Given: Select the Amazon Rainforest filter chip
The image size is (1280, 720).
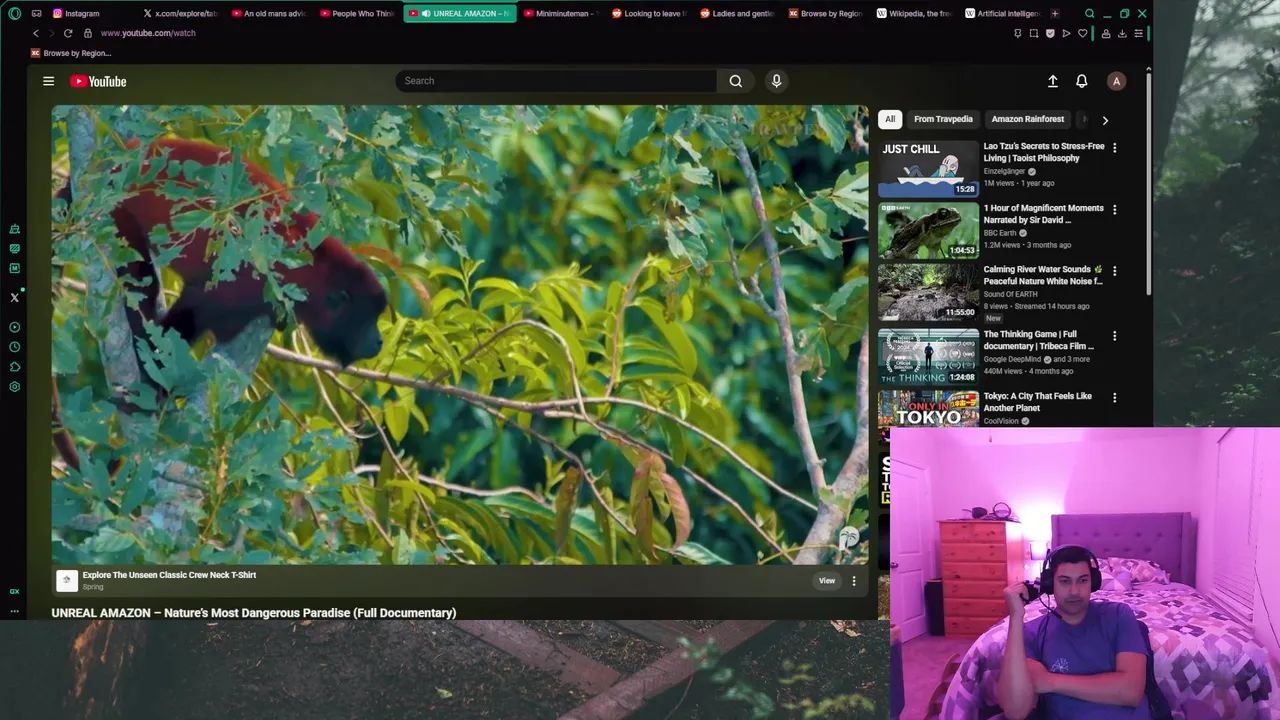Looking at the screenshot, I should pos(1027,119).
